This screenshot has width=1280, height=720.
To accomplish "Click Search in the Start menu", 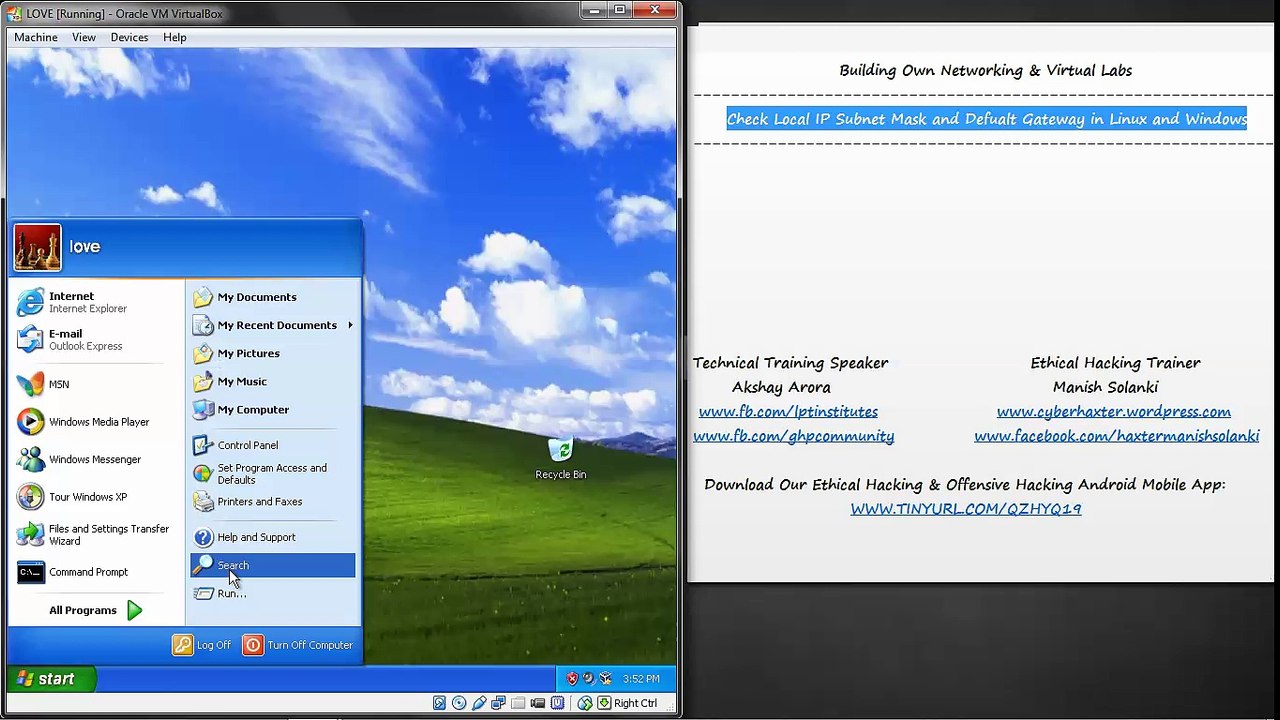I will (x=272, y=565).
